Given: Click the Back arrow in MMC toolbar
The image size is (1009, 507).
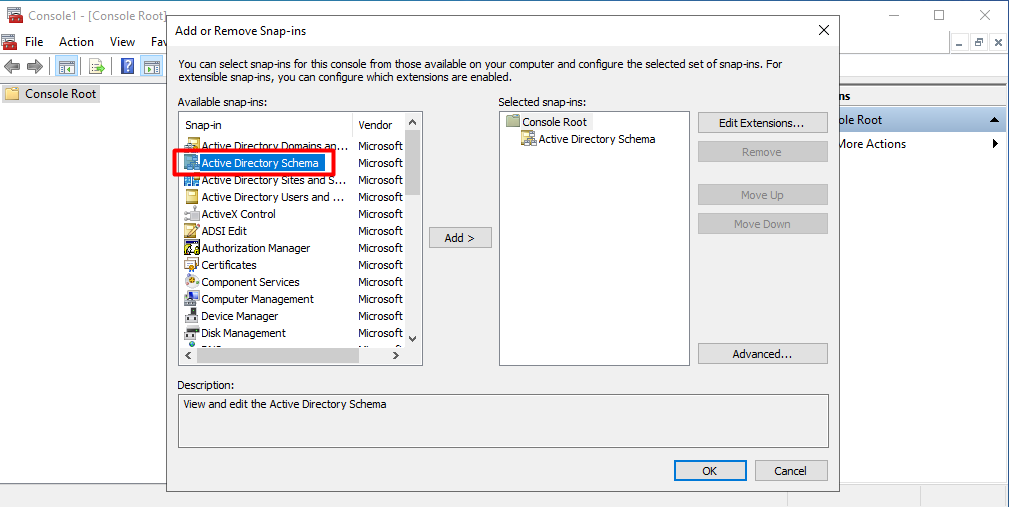Looking at the screenshot, I should point(12,66).
